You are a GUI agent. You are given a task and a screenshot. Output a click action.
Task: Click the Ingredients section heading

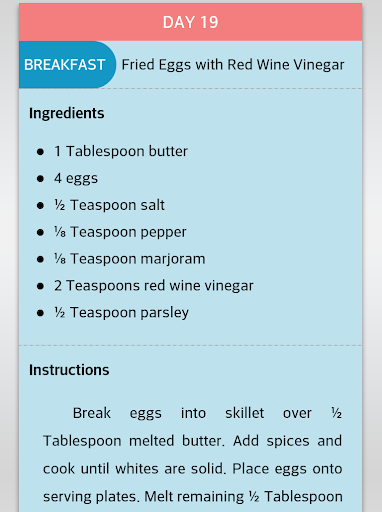[x=67, y=113]
